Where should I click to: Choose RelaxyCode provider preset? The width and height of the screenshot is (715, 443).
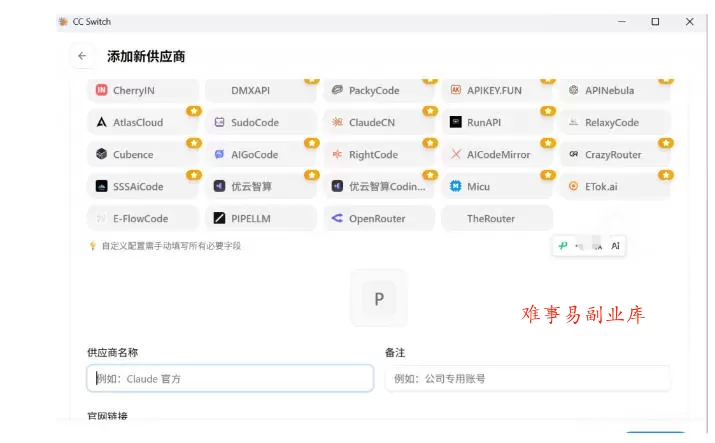[x=615, y=122]
